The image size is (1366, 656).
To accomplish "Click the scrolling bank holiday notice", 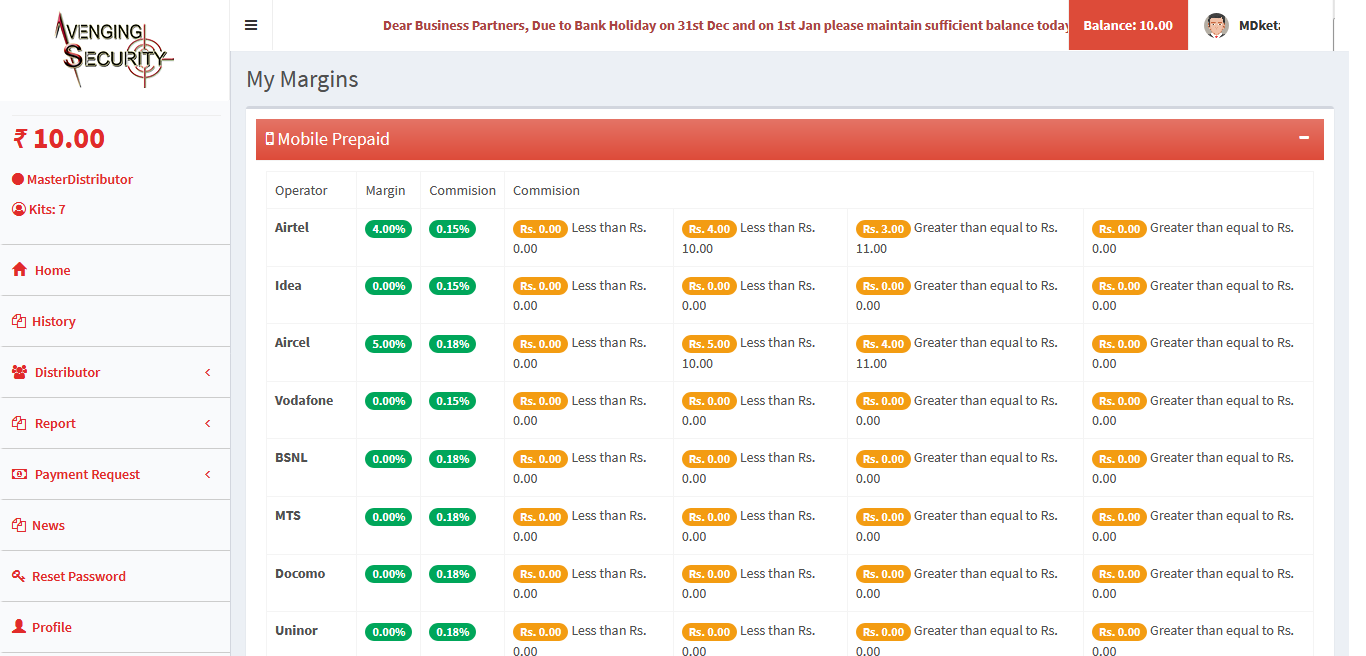I will point(726,25).
